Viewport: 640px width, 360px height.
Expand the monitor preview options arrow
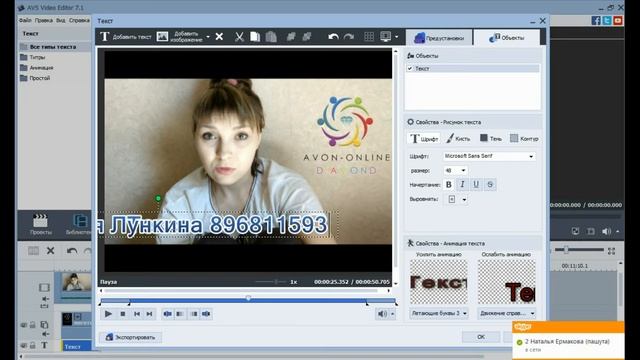(396, 37)
